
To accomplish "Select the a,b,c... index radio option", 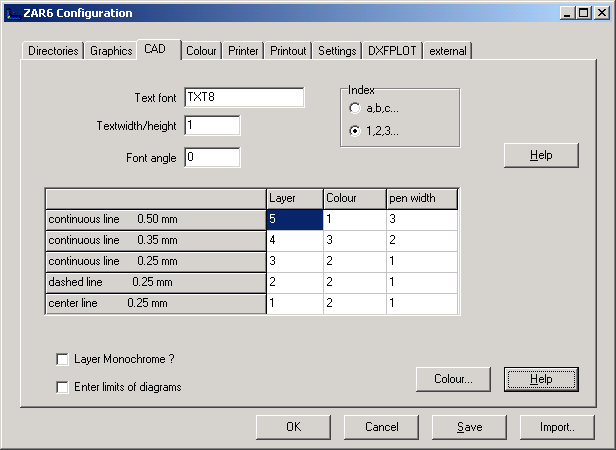I will 355,108.
